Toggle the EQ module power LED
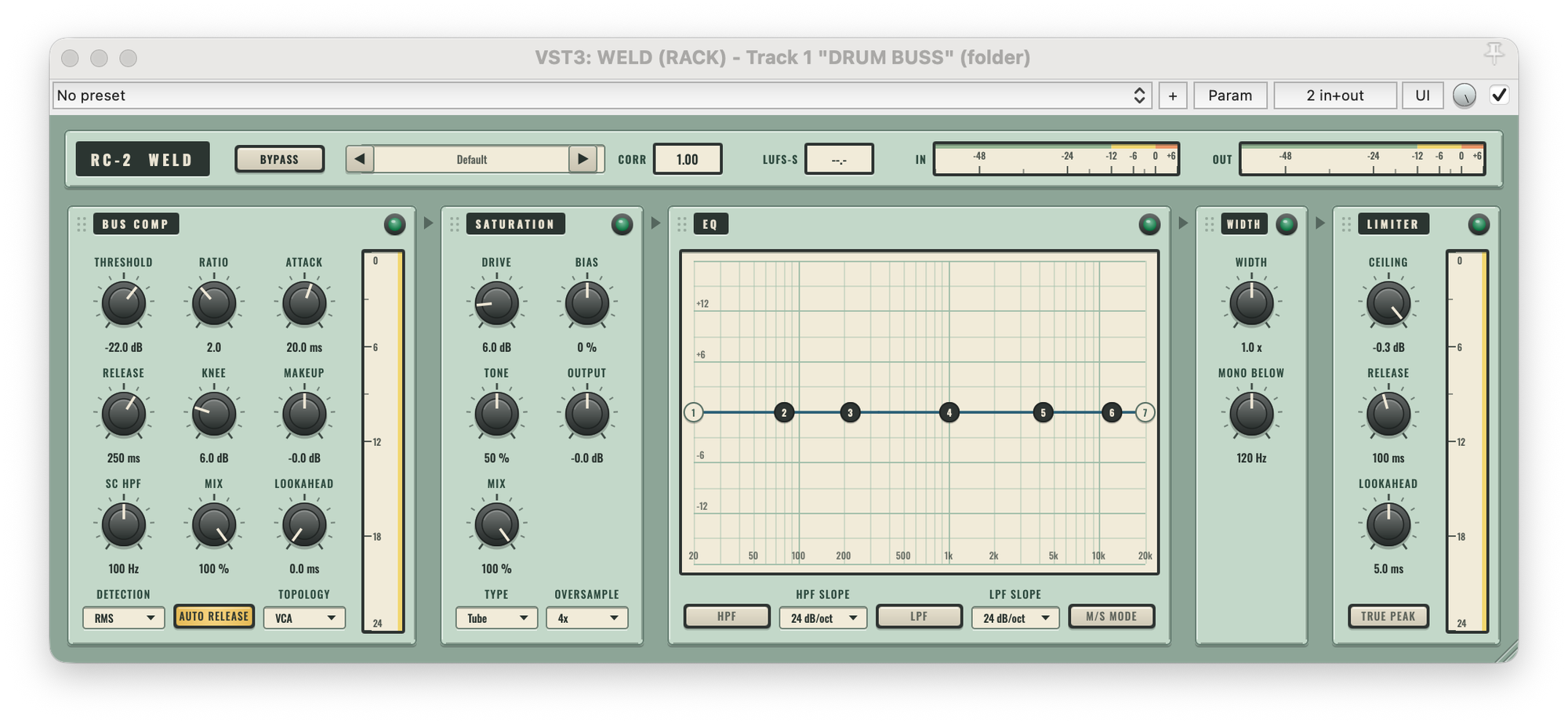Viewport: 1568px width, 724px height. pos(1149,225)
